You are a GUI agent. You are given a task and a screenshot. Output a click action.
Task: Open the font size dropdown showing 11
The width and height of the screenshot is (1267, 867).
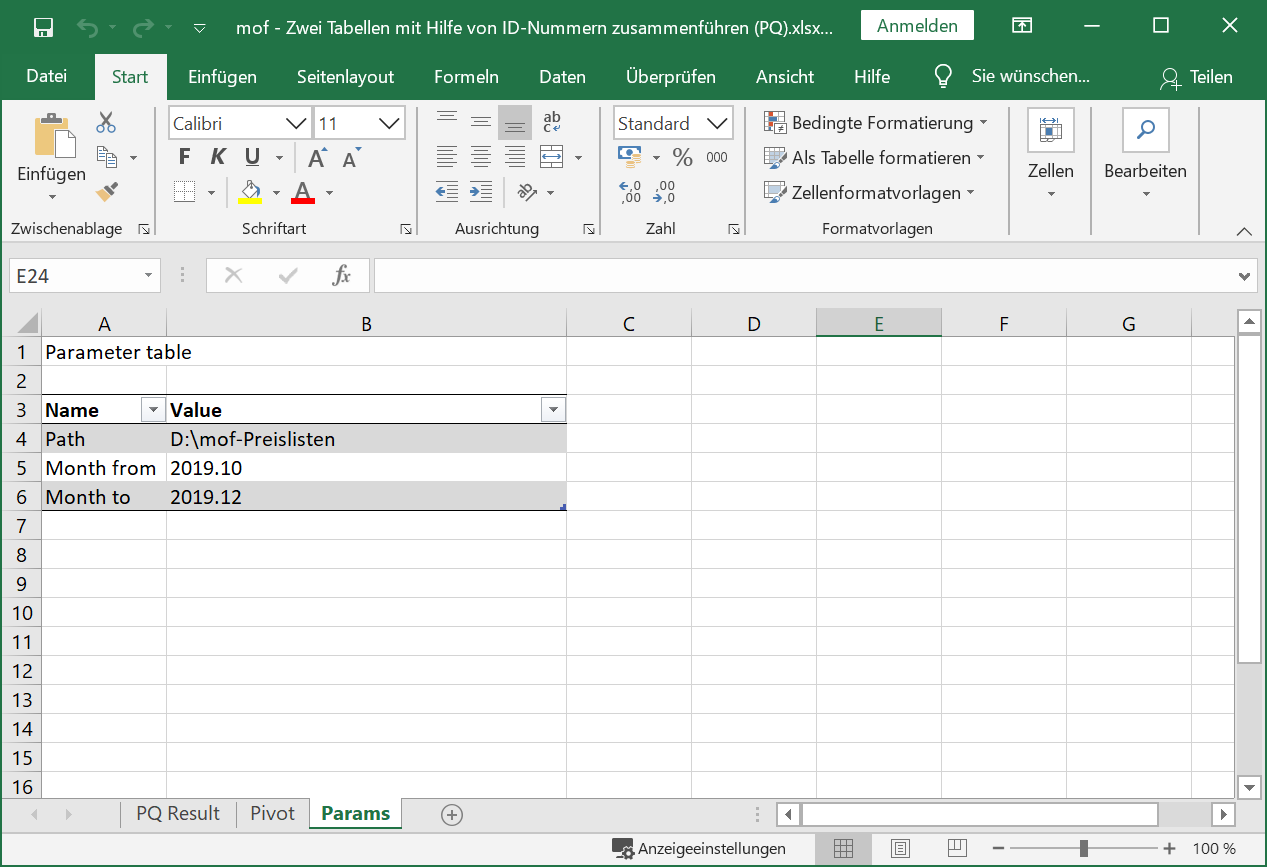click(x=390, y=124)
